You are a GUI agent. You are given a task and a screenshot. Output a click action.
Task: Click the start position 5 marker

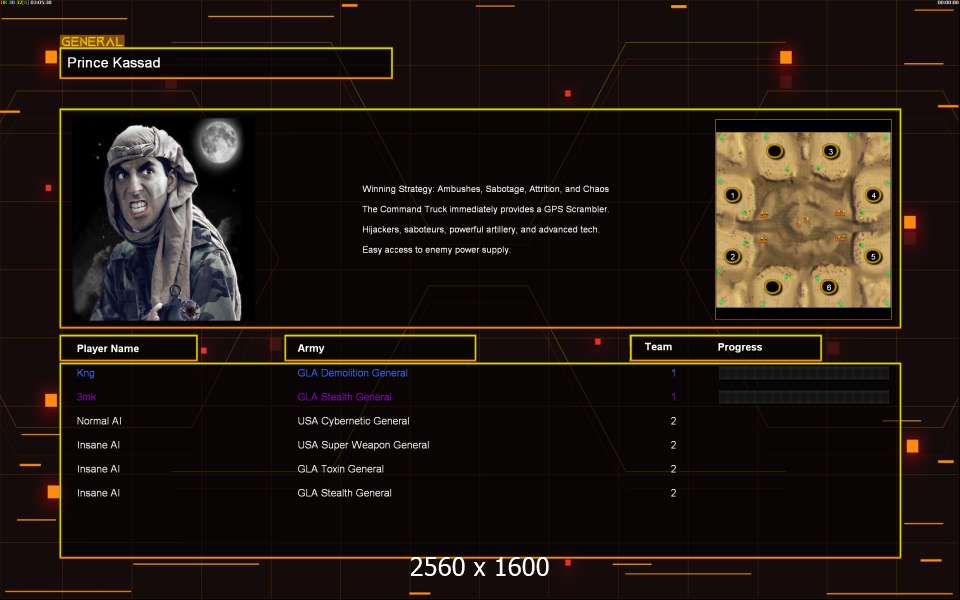(873, 257)
